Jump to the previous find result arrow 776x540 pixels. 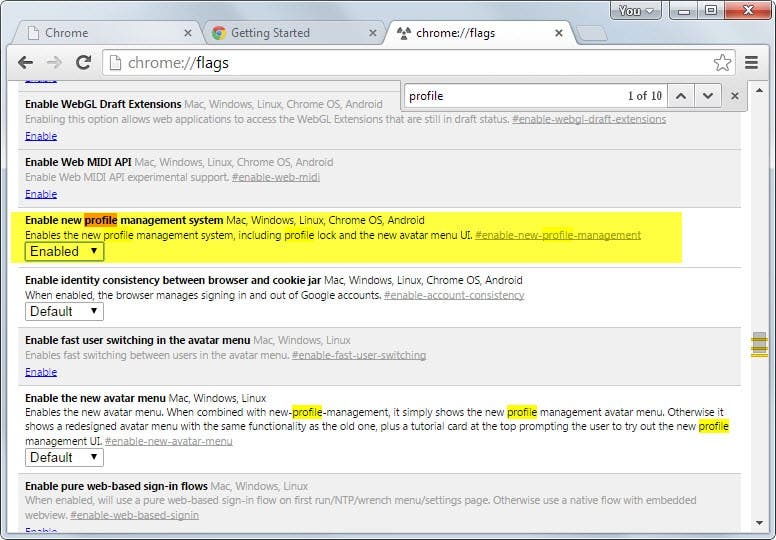click(681, 96)
